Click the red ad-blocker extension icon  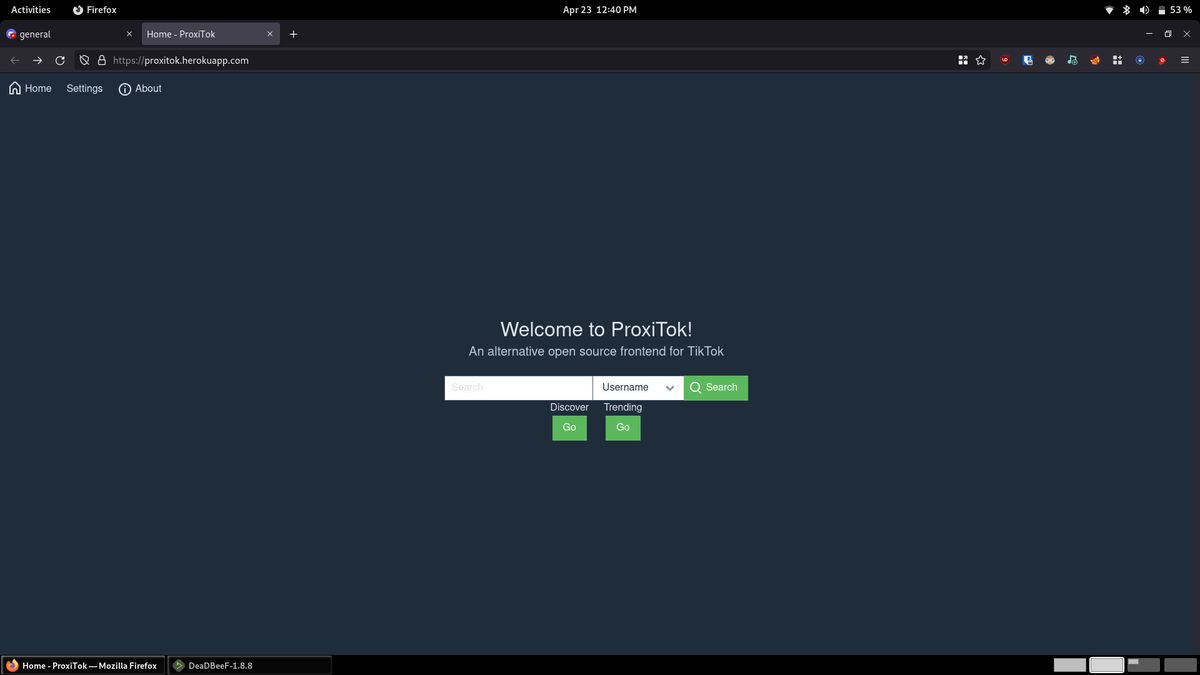click(1004, 60)
